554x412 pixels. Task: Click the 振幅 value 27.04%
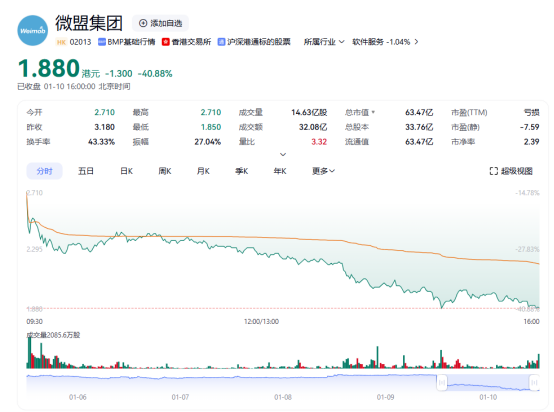[208, 142]
